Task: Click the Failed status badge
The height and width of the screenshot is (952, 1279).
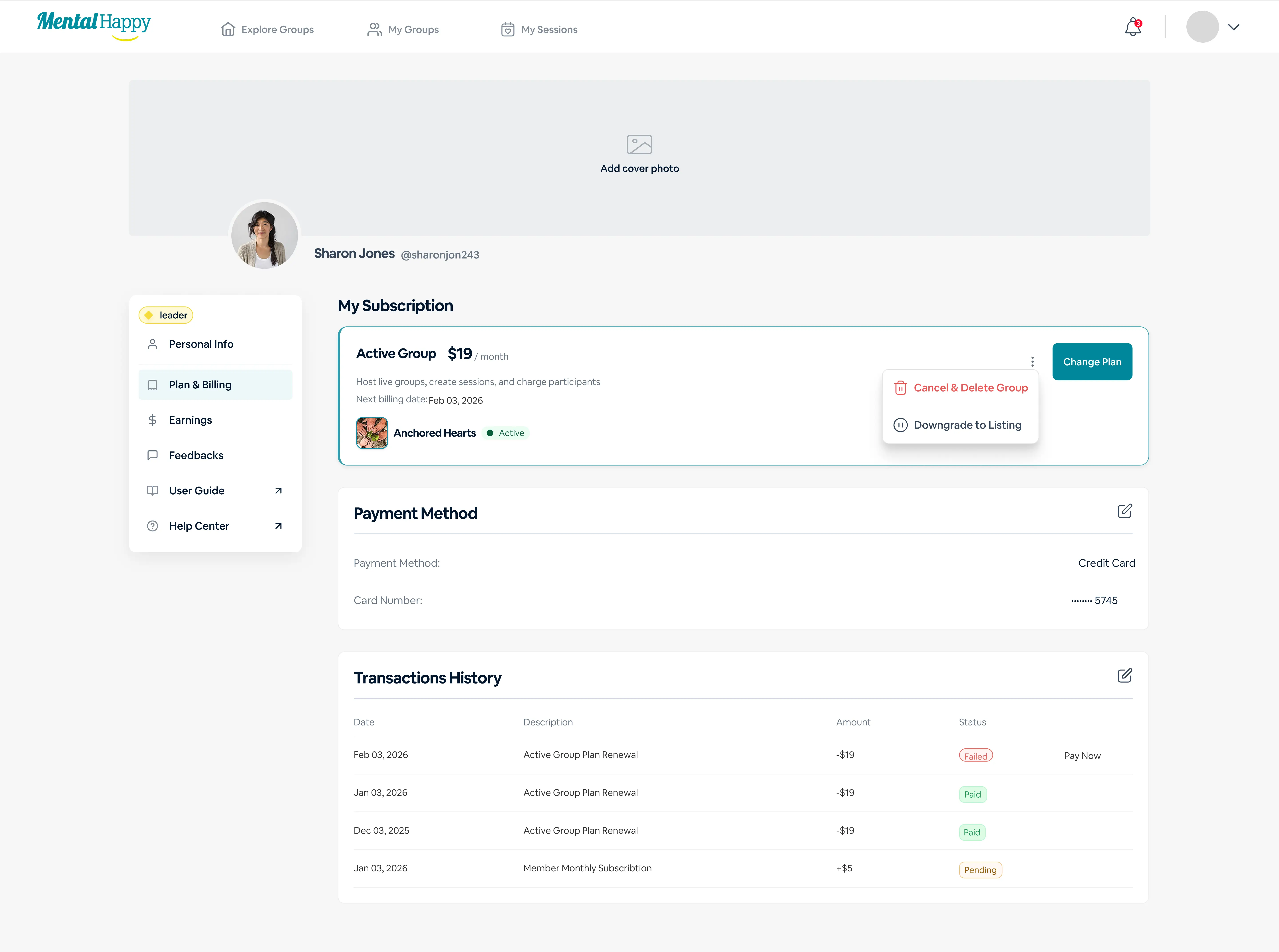Action: (x=976, y=755)
